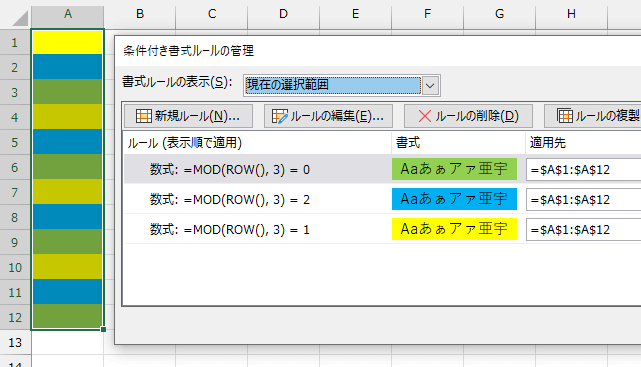Open the 書式ルールの表示 dropdown arrow
641x367 pixels.
click(430, 85)
